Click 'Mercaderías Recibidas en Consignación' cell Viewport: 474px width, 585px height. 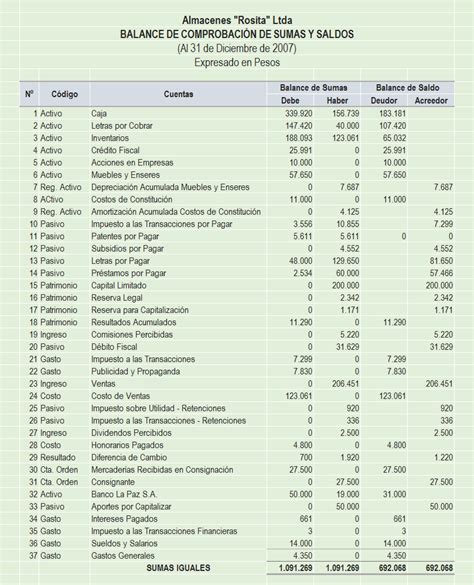pos(162,470)
